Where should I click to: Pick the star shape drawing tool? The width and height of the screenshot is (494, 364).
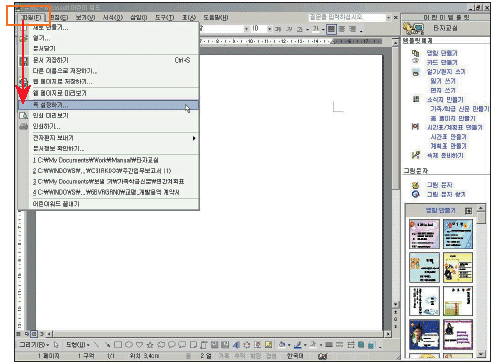[x=150, y=344]
